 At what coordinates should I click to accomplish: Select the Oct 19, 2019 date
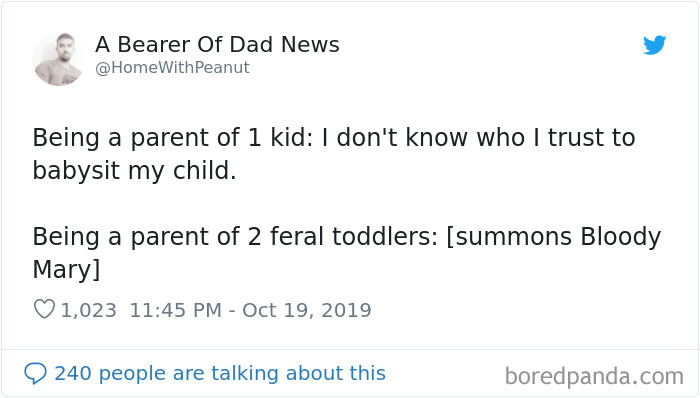[x=307, y=310]
